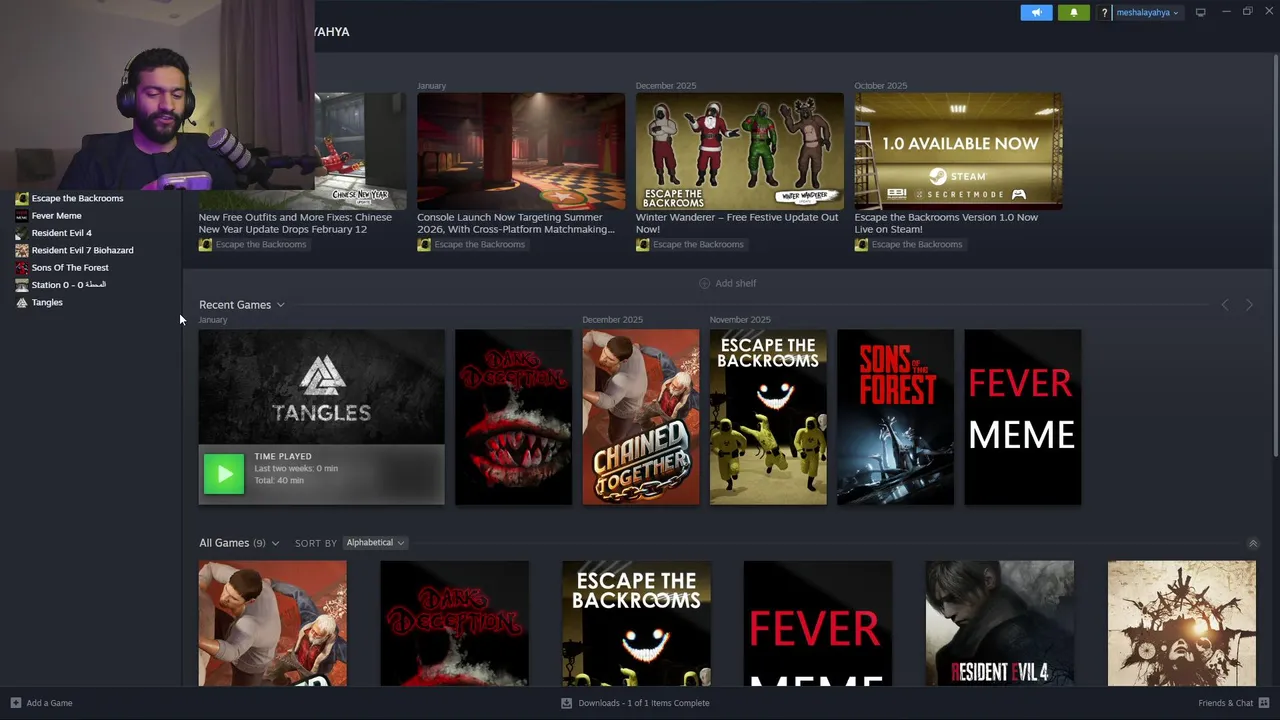Go to previous page of Recent Games shelf
1280x720 pixels.
click(x=1225, y=305)
